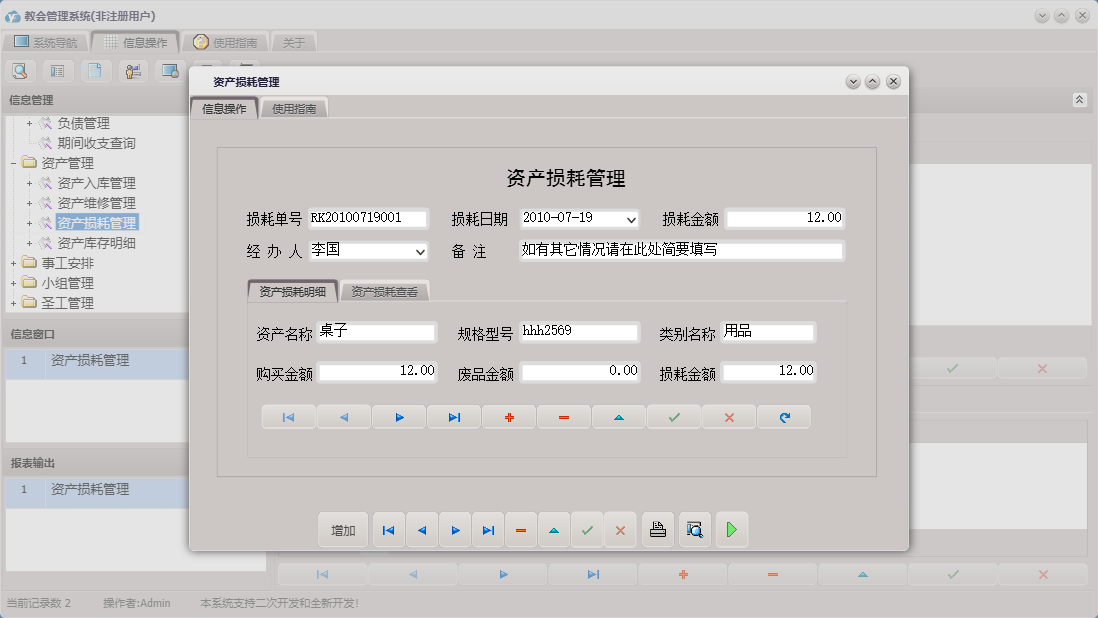Click the green checkmark confirm icon
Screen dimensions: 1098x618
pos(673,417)
